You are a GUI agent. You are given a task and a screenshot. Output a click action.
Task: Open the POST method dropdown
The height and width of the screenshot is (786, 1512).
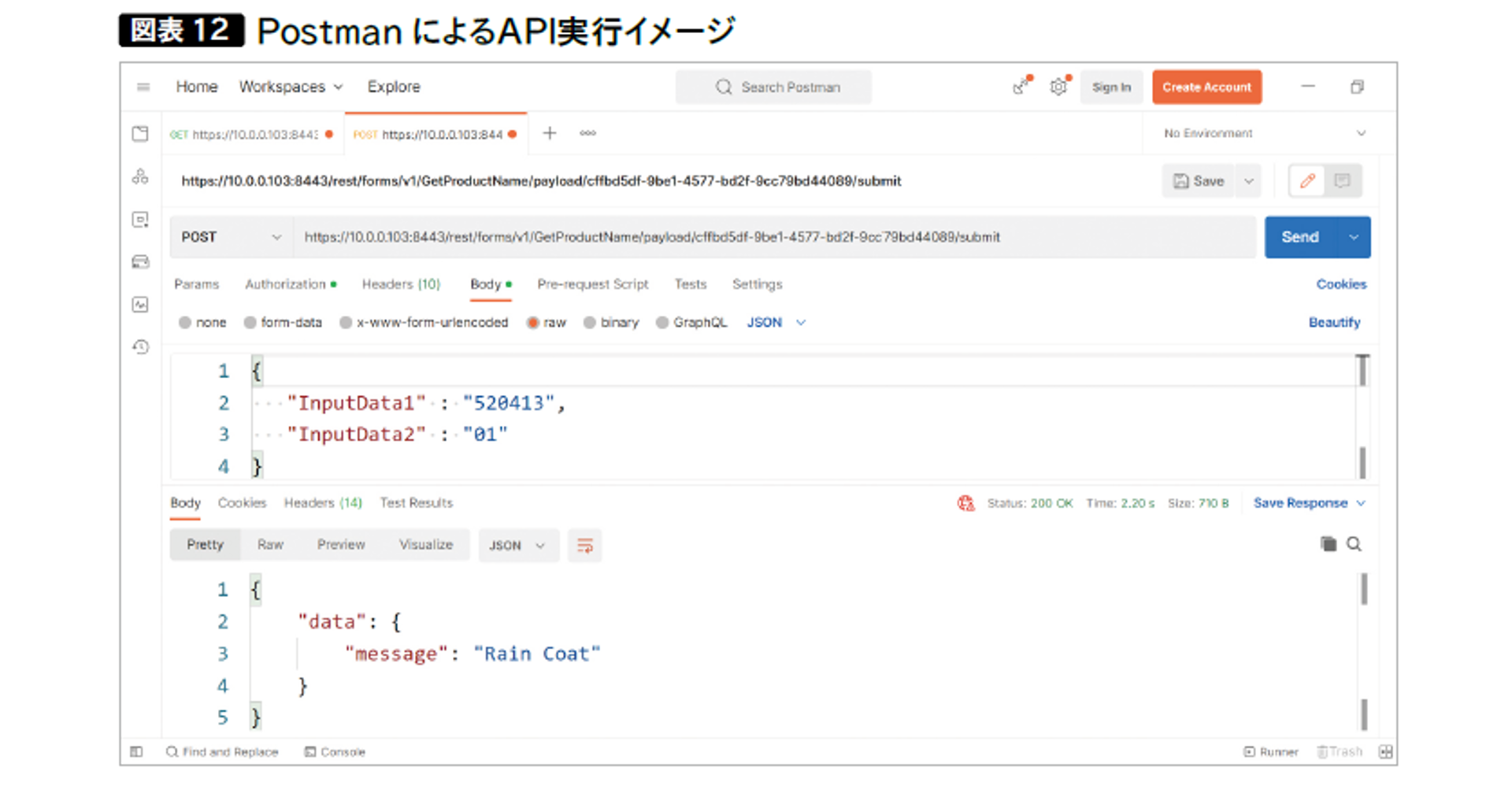231,237
